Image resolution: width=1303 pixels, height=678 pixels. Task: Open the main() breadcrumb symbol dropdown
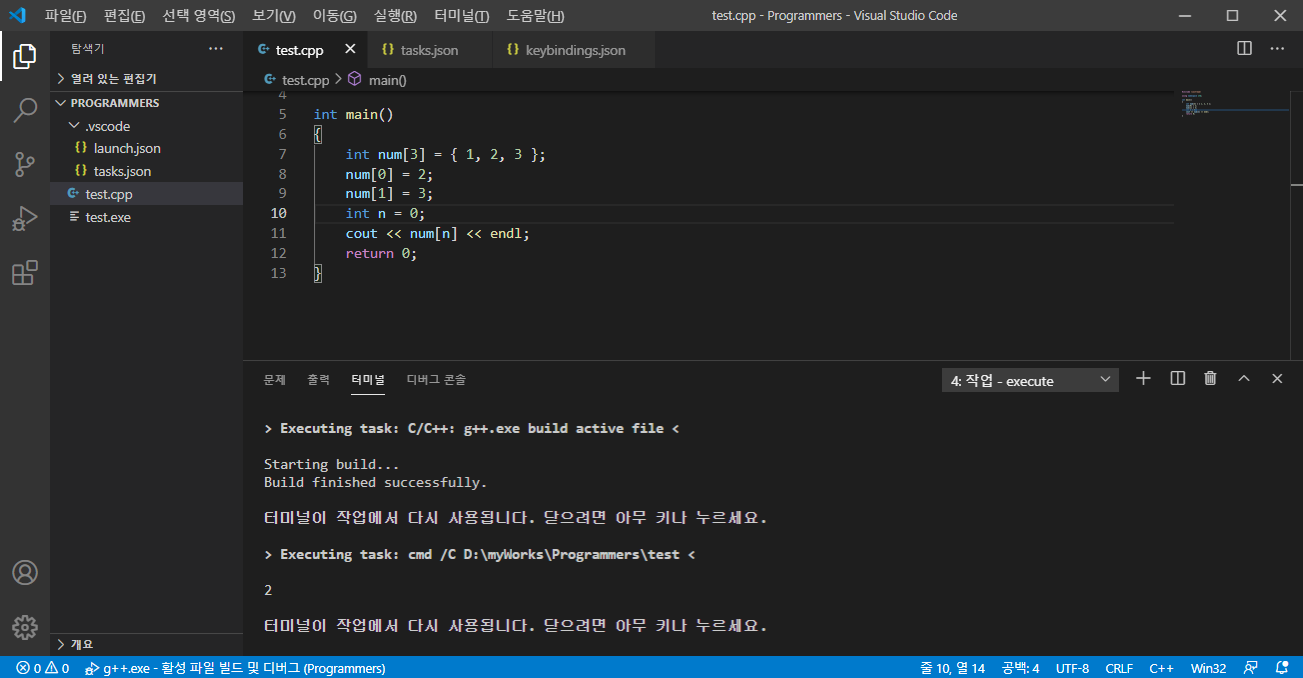click(x=378, y=80)
